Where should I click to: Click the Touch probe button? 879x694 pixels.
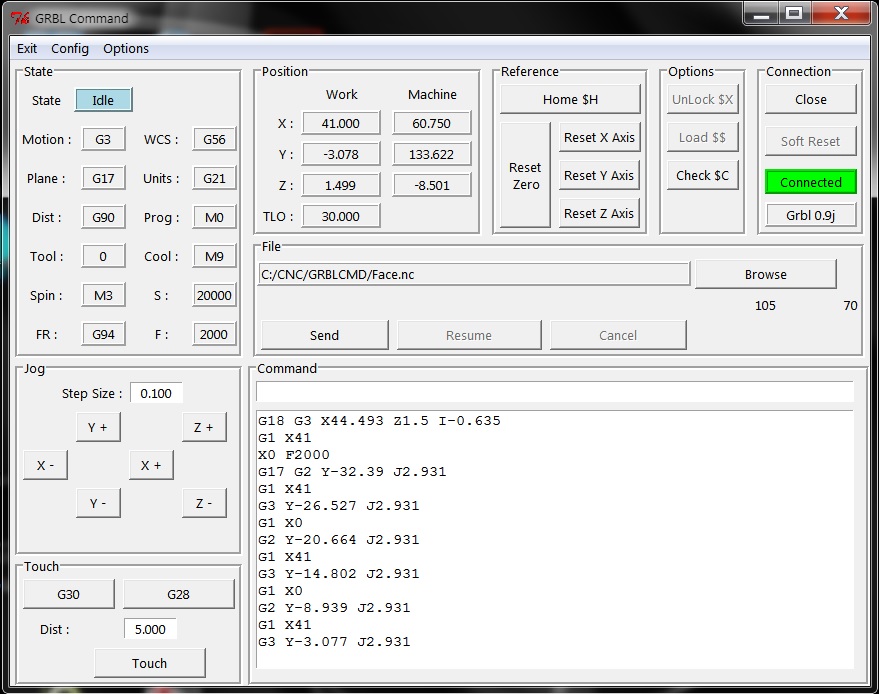click(x=150, y=664)
